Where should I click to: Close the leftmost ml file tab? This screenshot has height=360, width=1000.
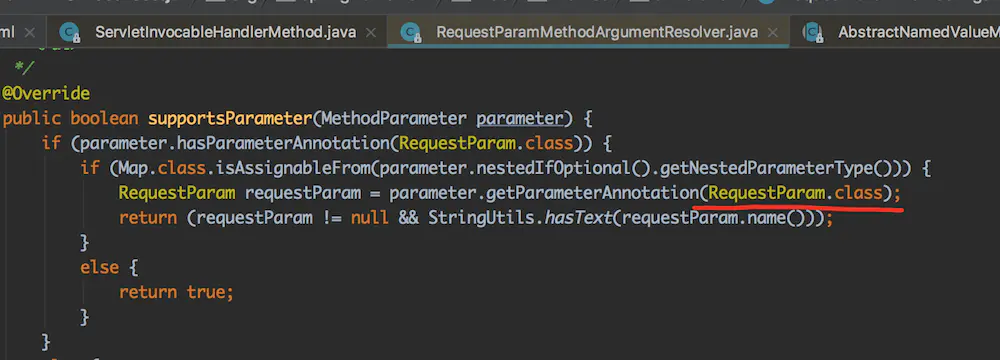pyautogui.click(x=31, y=32)
